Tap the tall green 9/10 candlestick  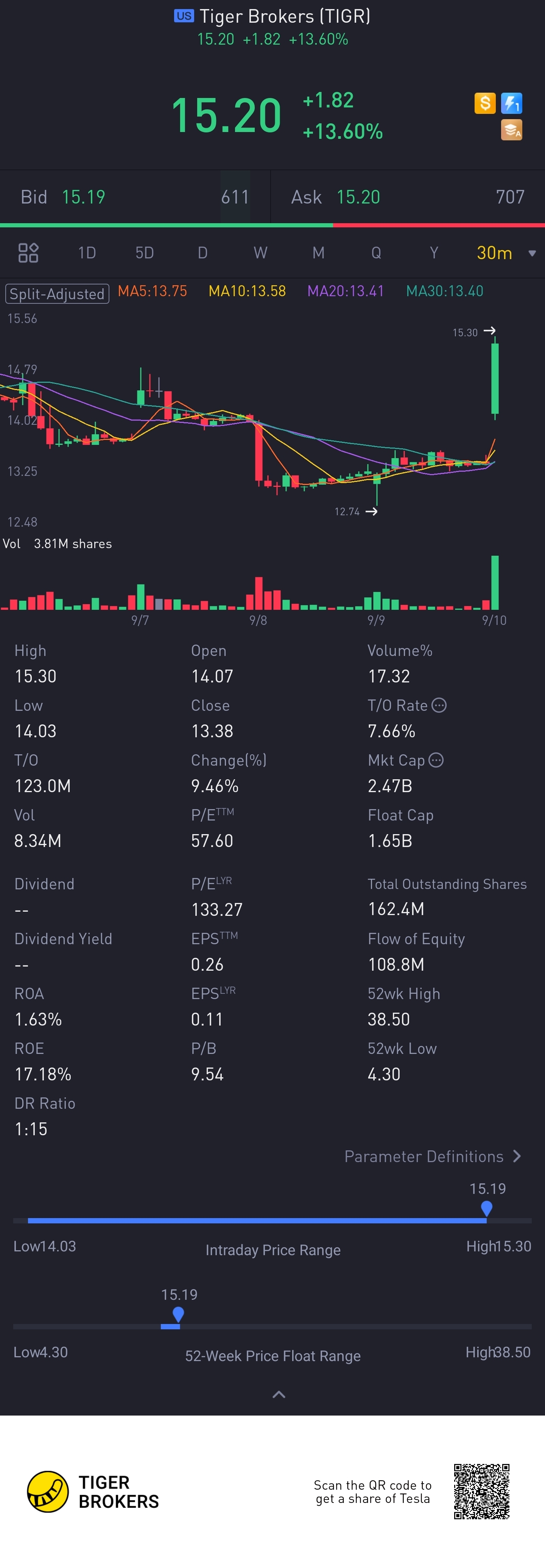(x=495, y=379)
